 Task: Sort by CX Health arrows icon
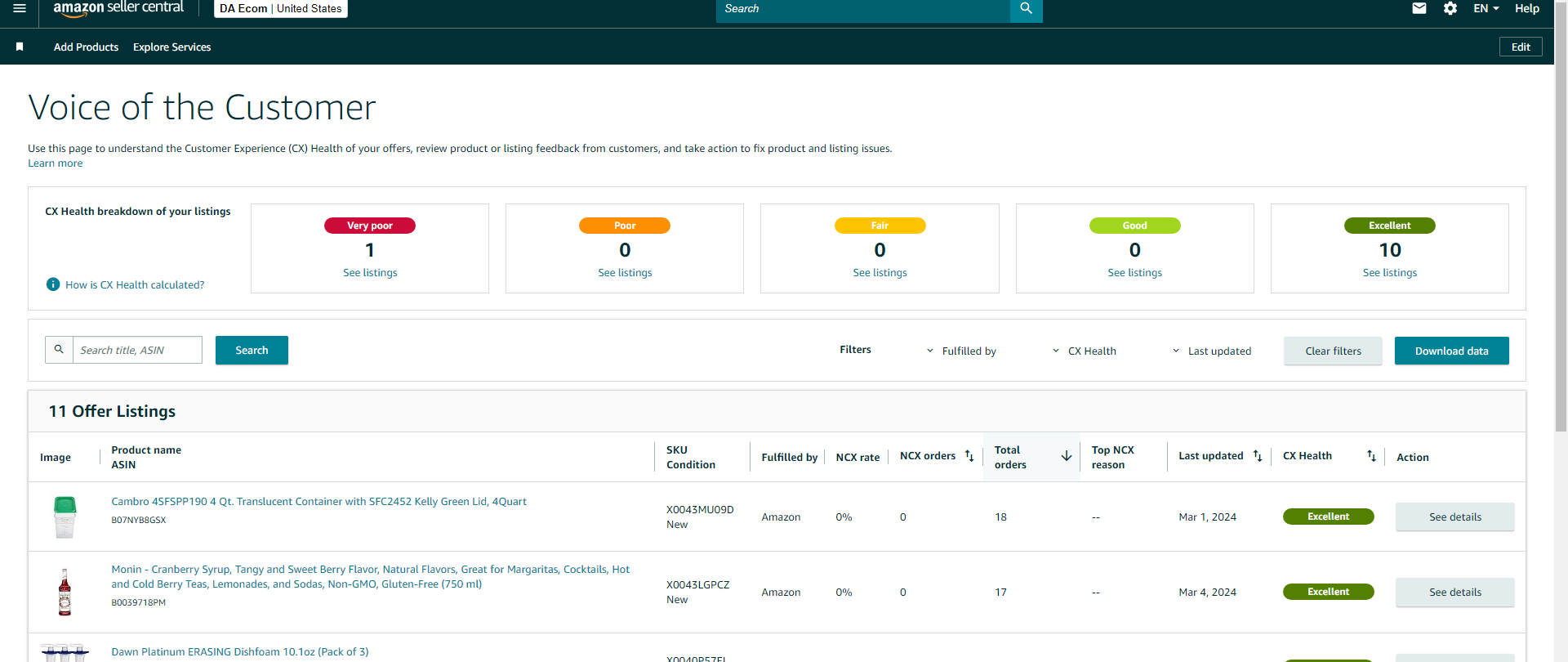pos(1372,456)
